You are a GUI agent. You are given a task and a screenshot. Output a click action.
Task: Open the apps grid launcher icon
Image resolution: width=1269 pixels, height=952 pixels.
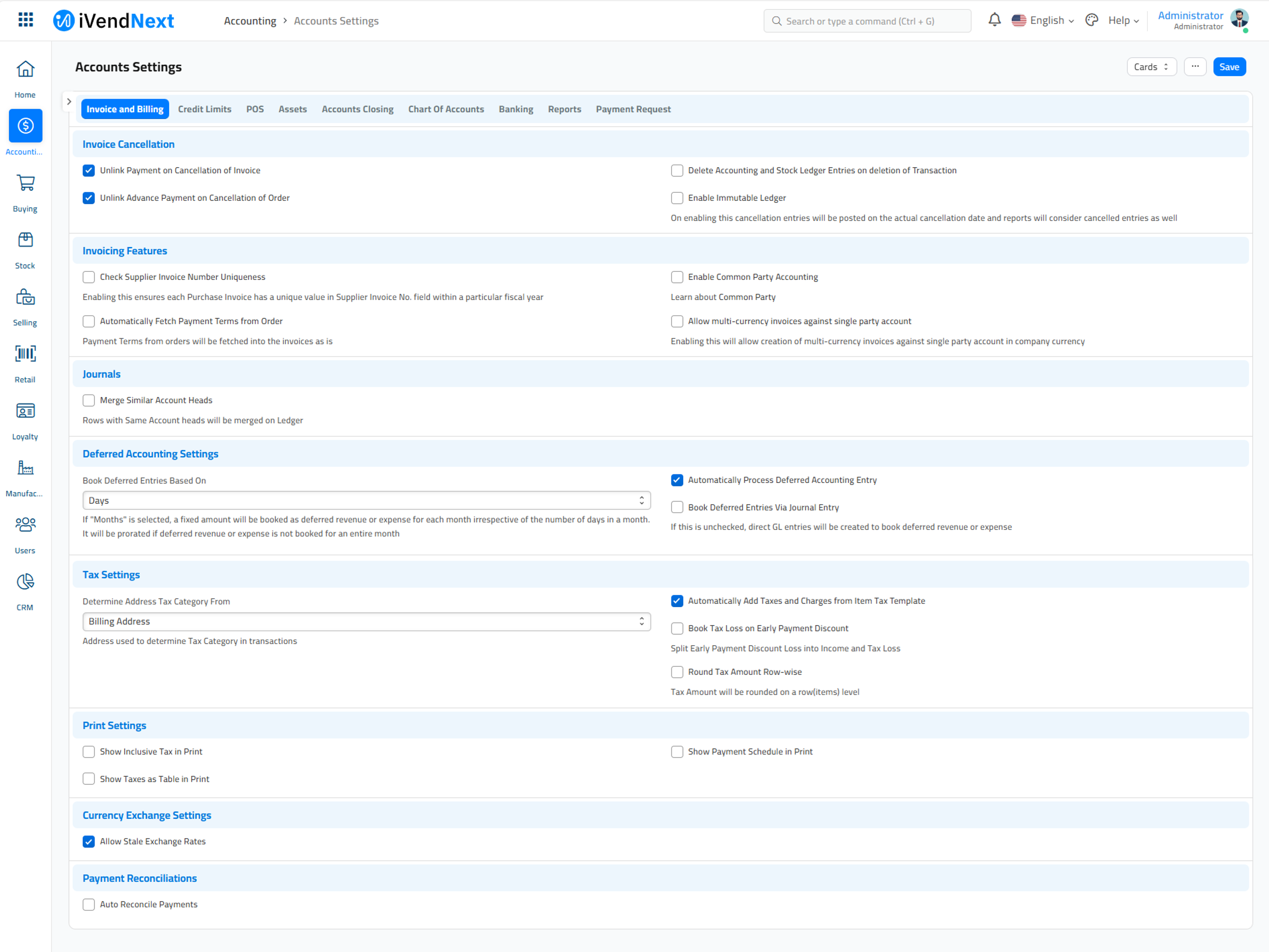click(25, 20)
